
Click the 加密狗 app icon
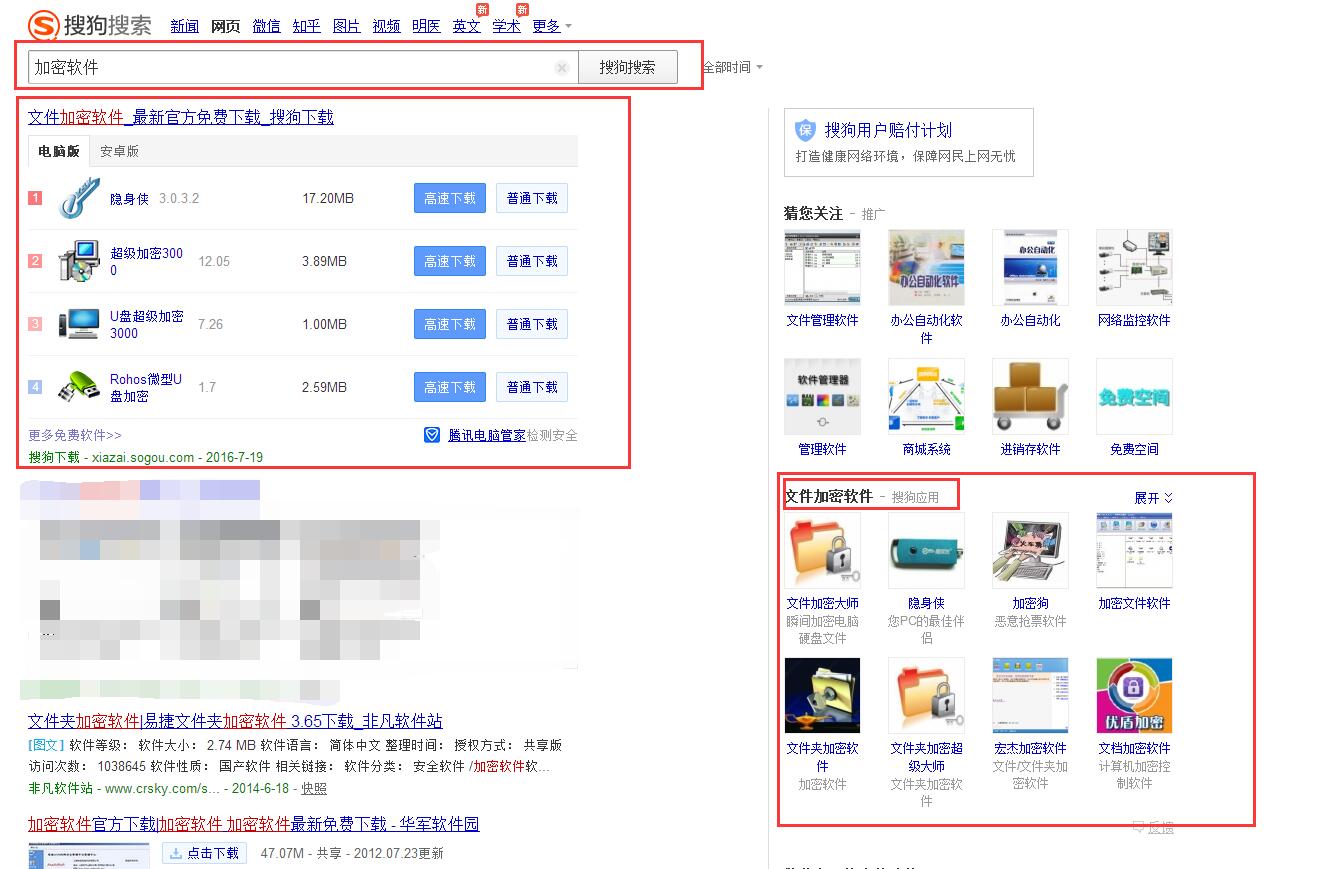[x=1030, y=550]
